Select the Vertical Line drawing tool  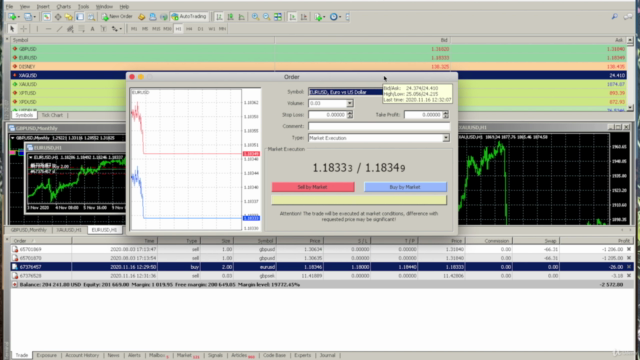(37, 29)
